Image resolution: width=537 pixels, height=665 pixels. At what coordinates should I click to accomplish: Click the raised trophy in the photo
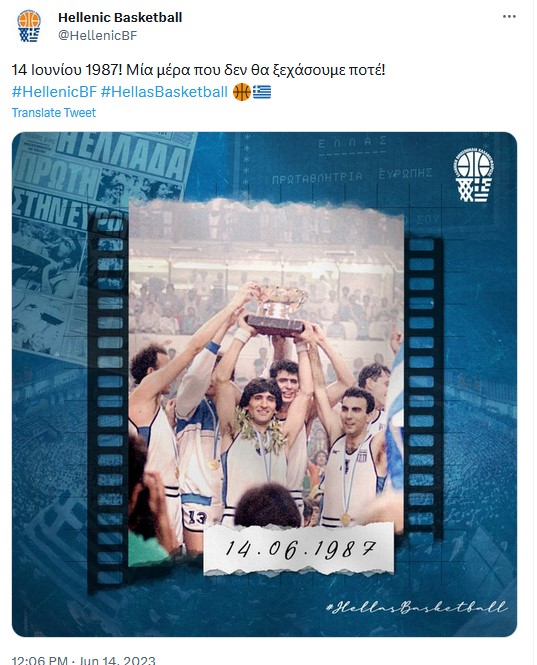pyautogui.click(x=277, y=308)
